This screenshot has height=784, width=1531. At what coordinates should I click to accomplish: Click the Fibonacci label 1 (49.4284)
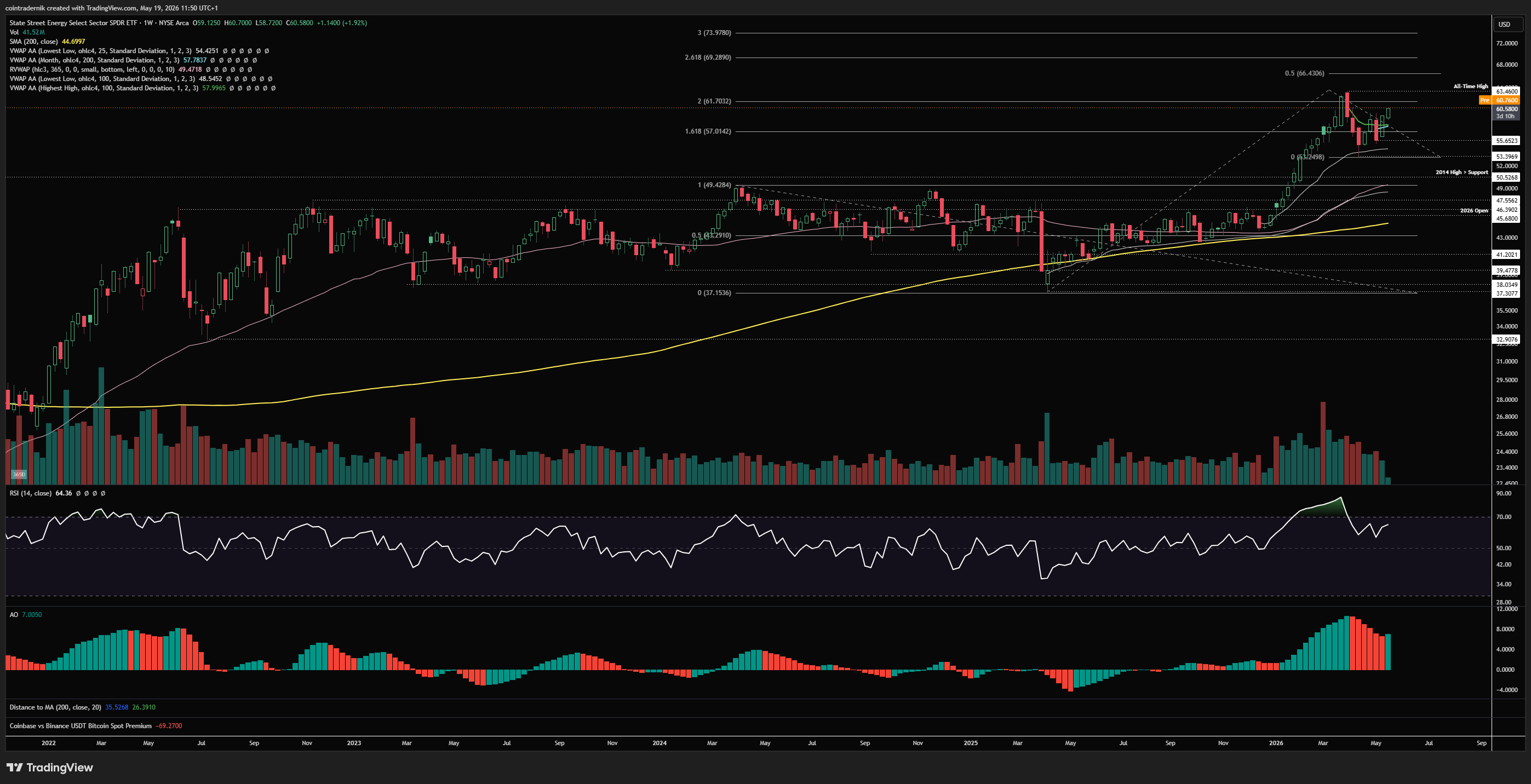[x=714, y=185]
